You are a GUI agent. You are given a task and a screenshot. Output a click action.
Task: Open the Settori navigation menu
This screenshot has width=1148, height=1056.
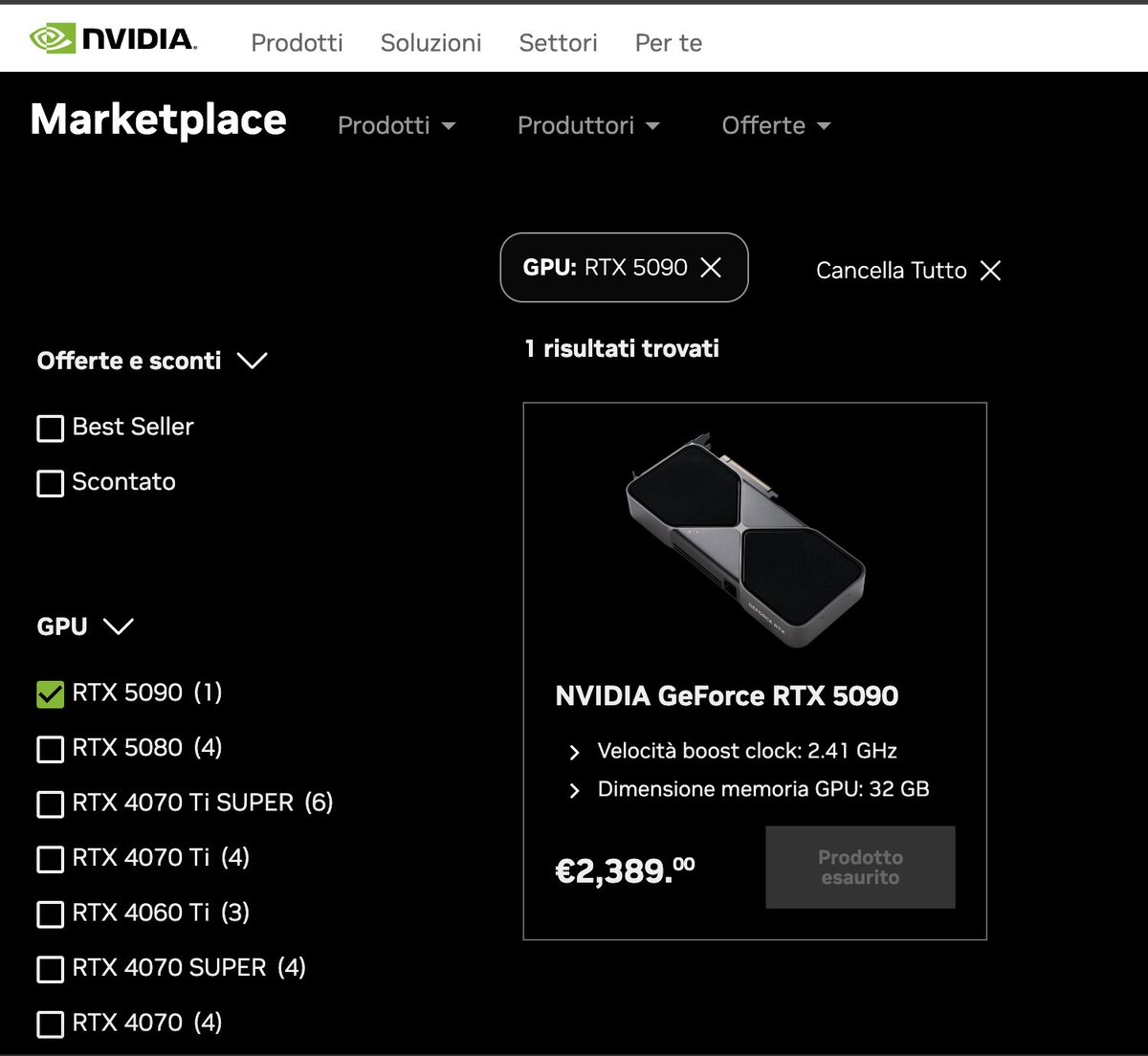558,43
